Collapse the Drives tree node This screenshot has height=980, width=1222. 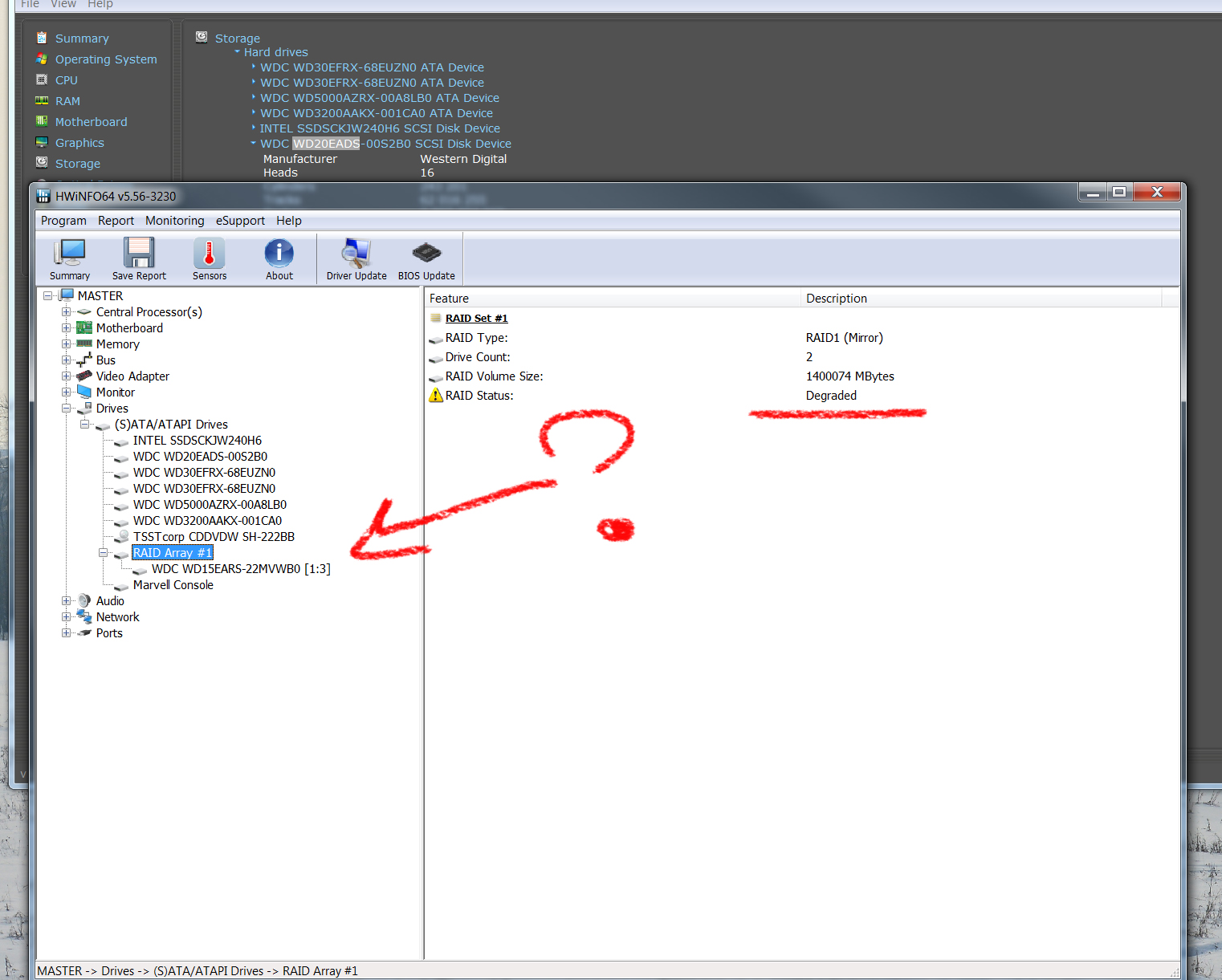pos(66,408)
